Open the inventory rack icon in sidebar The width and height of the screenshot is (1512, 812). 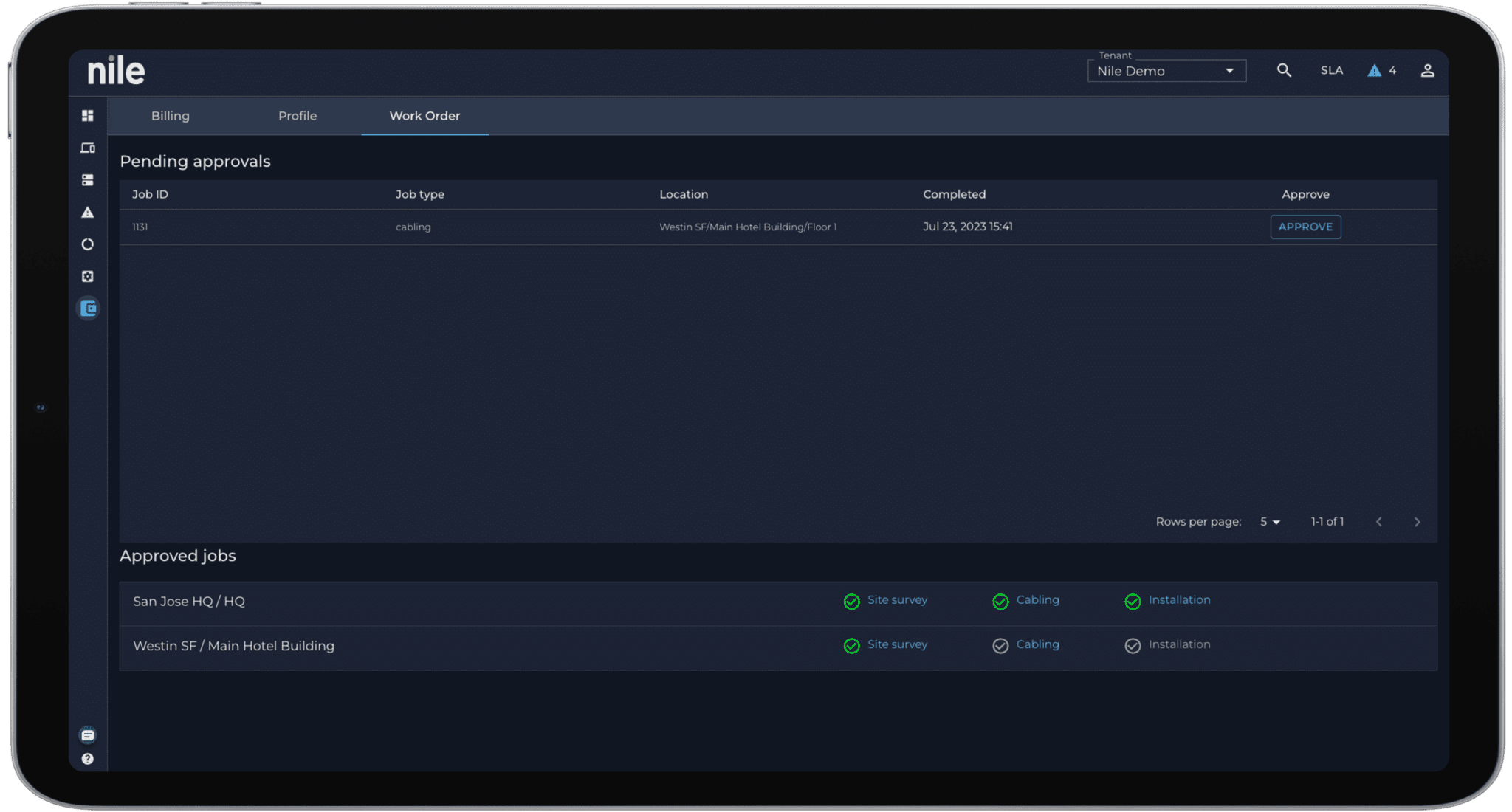(x=88, y=179)
